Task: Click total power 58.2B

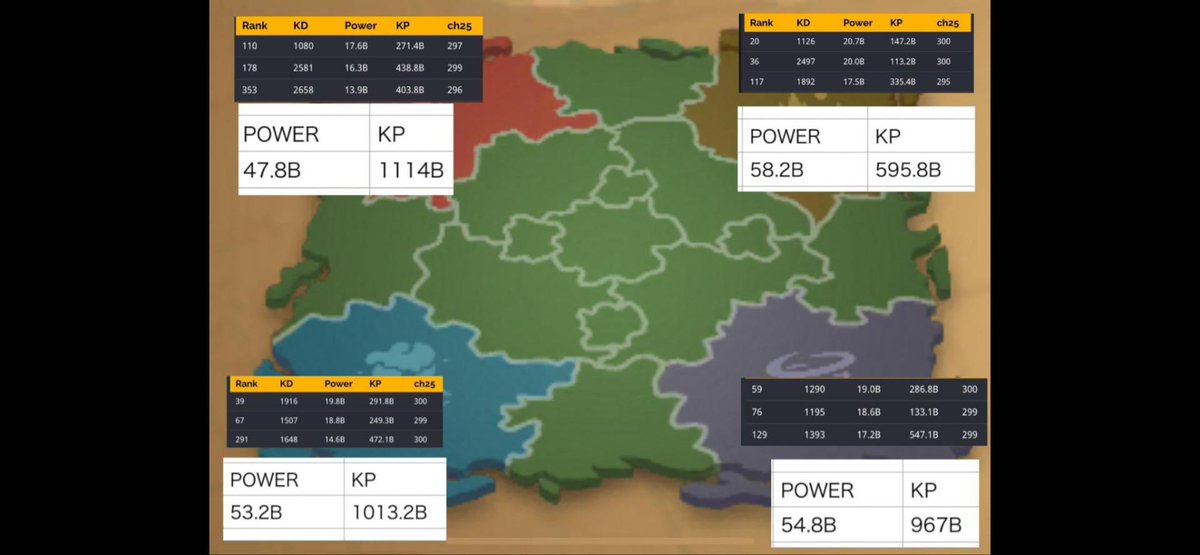Action: click(777, 170)
